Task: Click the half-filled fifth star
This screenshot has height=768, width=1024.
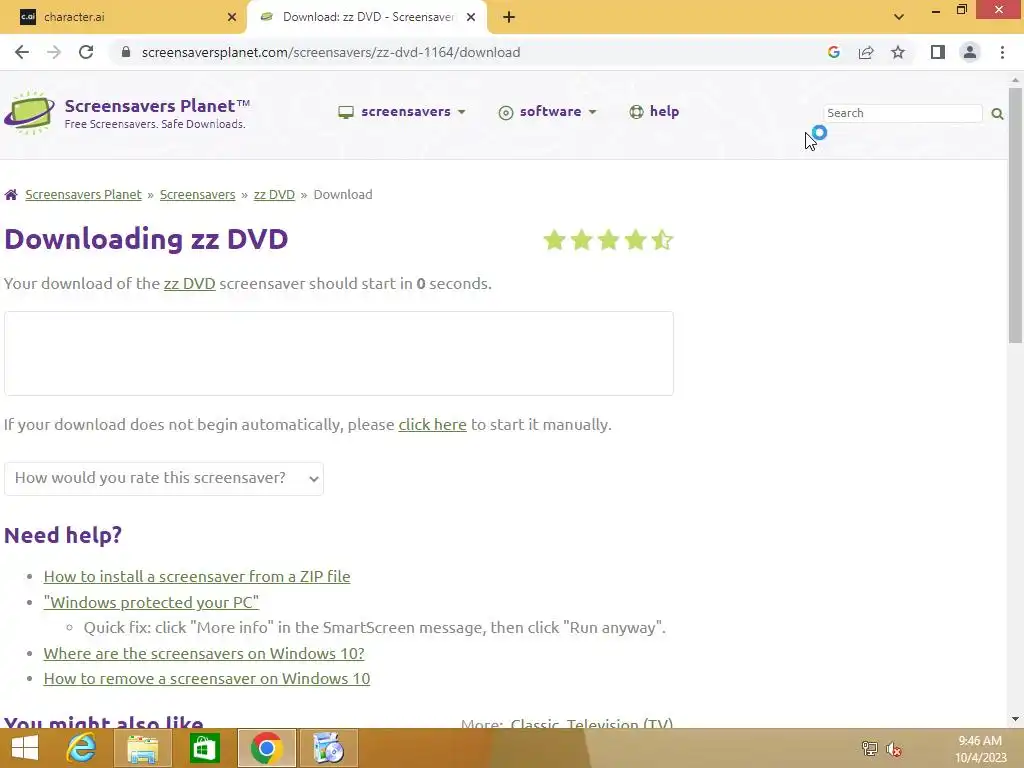Action: pos(662,240)
